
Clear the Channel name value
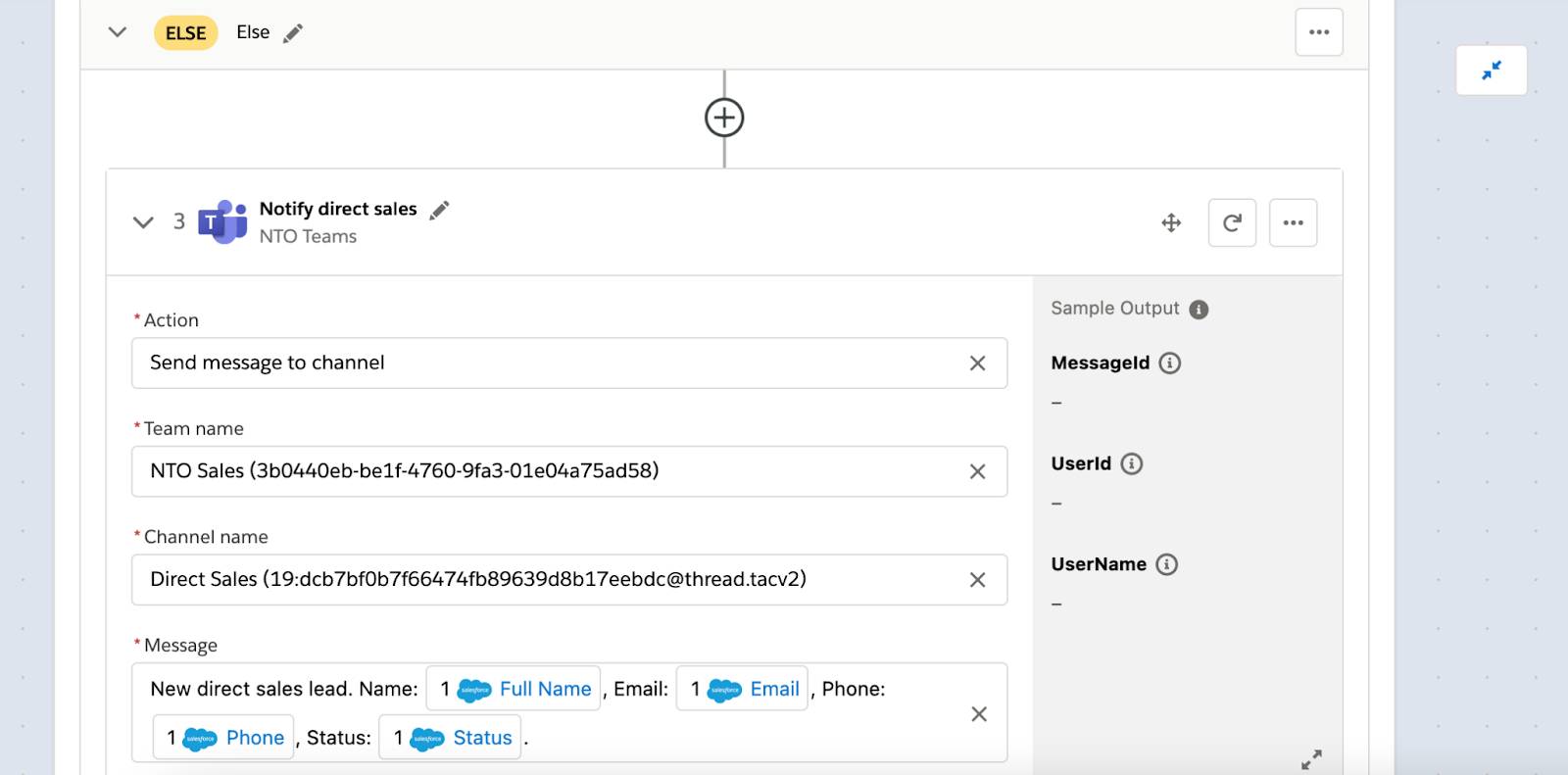pos(977,580)
